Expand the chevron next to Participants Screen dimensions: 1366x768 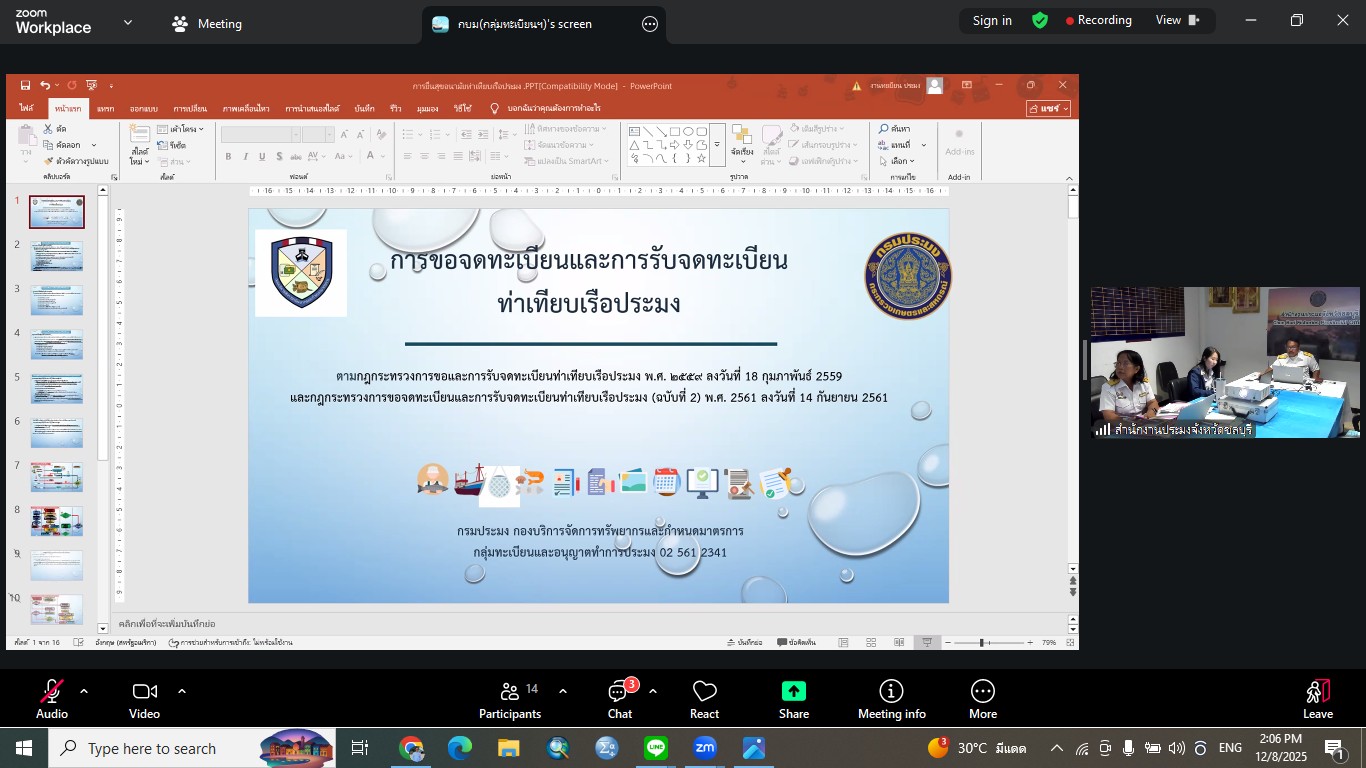[563, 691]
